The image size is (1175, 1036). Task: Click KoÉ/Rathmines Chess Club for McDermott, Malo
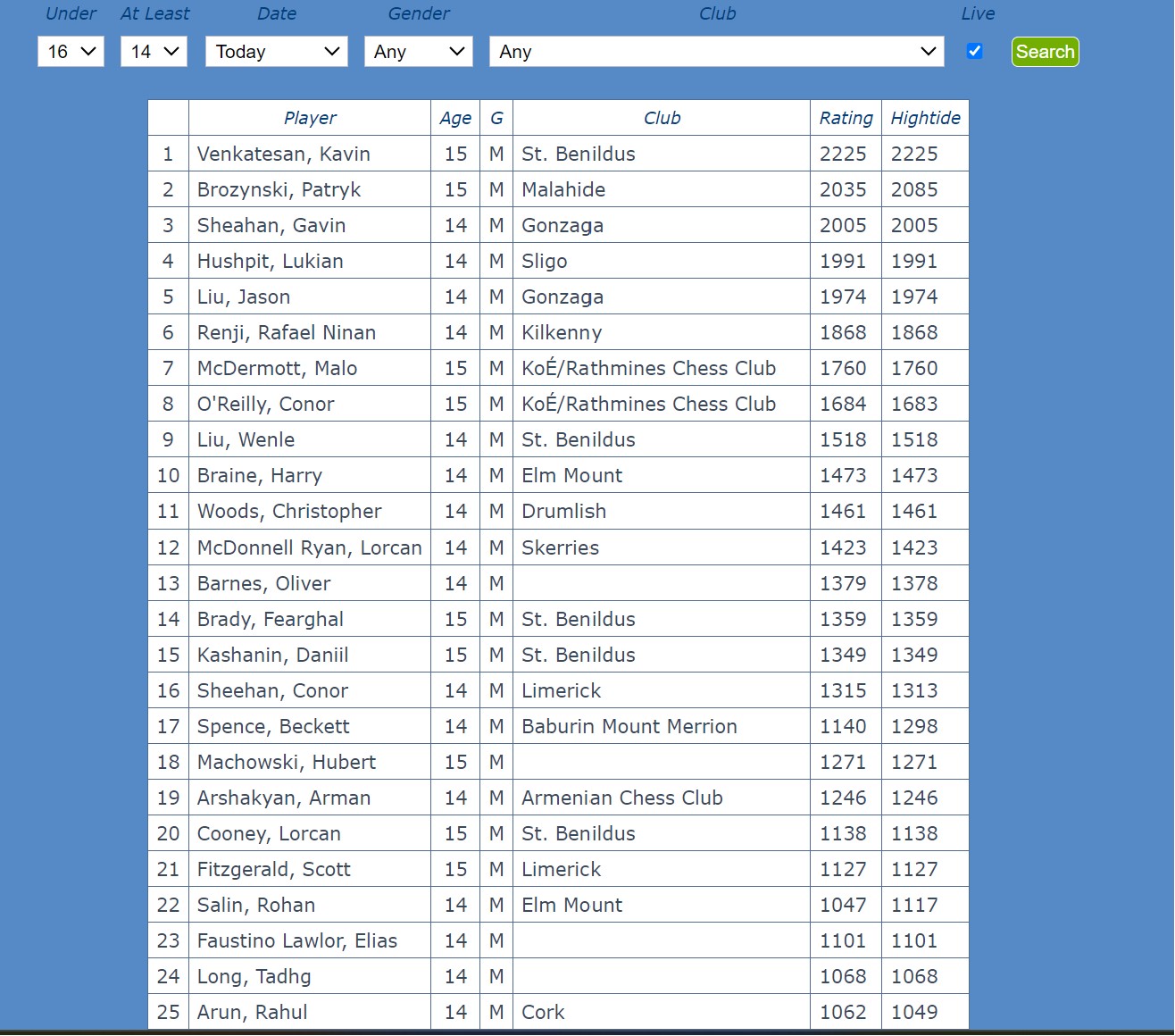(x=649, y=367)
